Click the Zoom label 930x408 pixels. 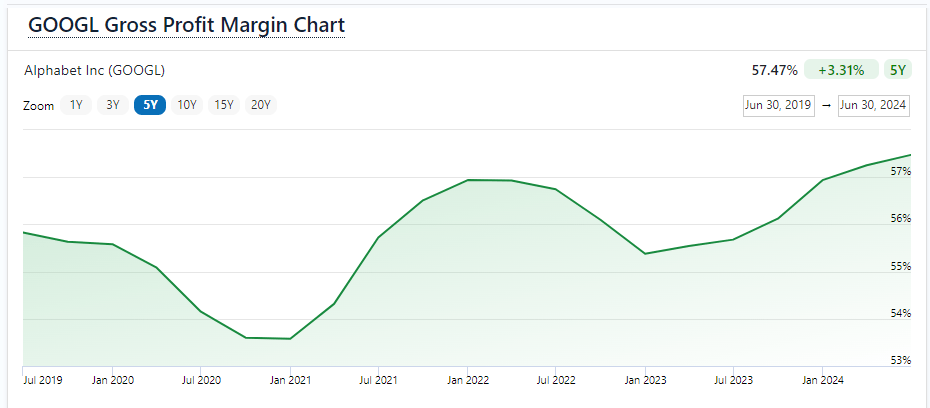click(39, 106)
